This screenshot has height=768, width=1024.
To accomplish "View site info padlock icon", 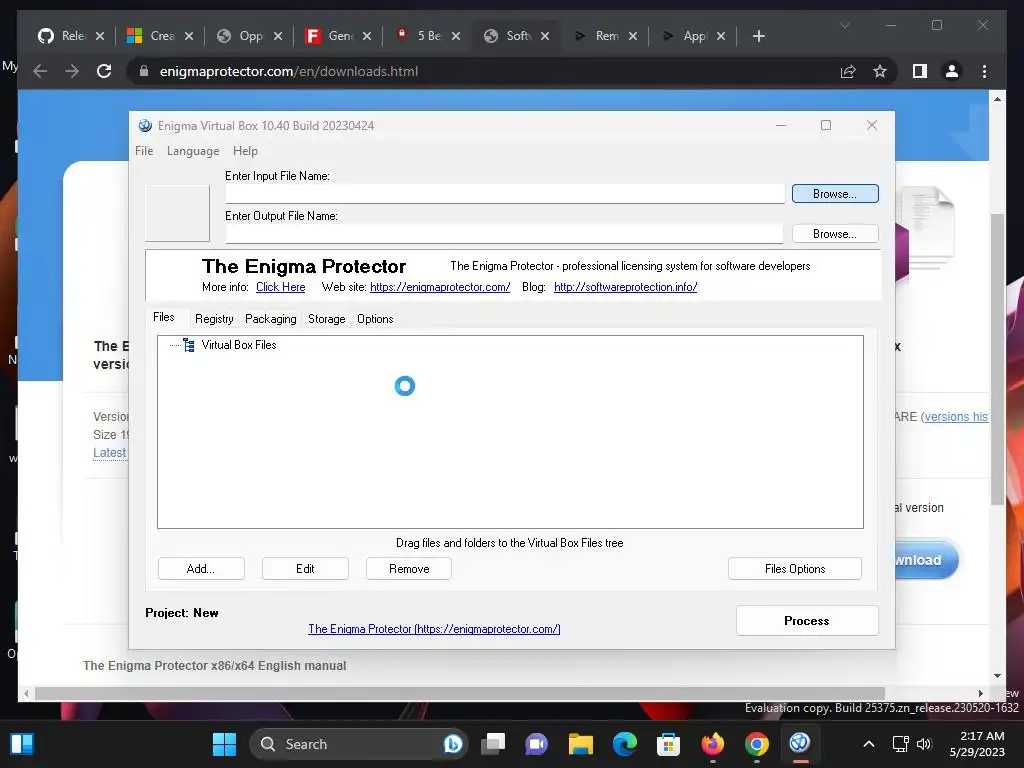I will tap(144, 71).
